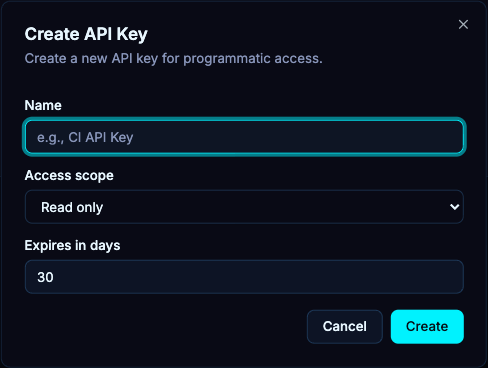Close the Create API Key dialog

463,24
